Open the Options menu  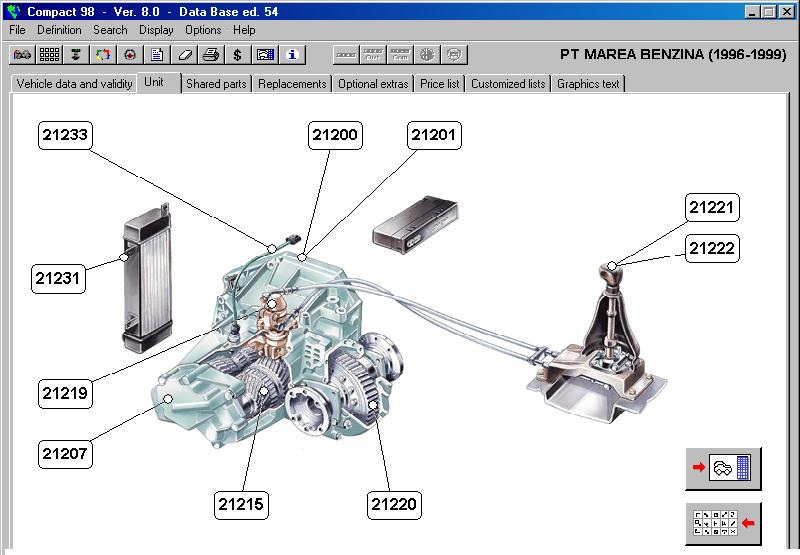pos(203,30)
